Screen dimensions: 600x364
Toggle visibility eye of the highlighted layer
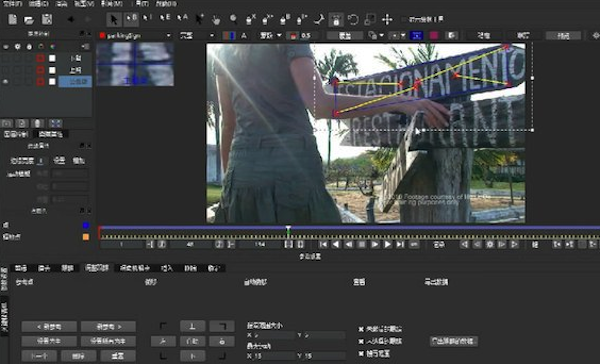[6, 82]
